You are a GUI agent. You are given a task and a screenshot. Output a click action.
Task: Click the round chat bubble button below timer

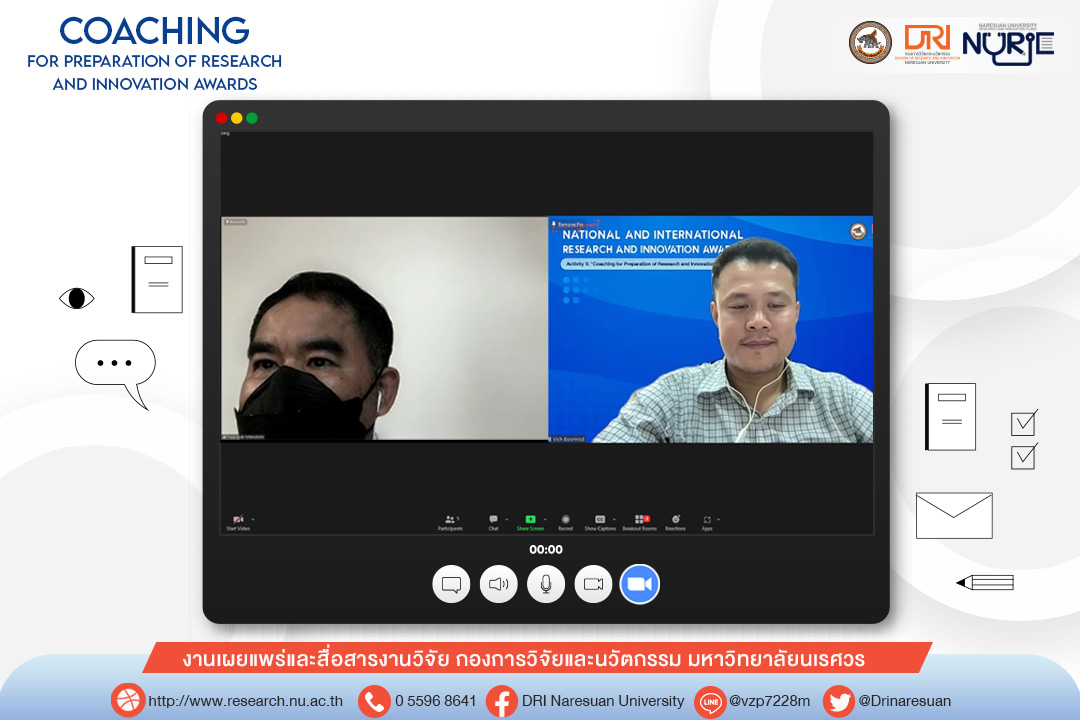click(x=451, y=584)
